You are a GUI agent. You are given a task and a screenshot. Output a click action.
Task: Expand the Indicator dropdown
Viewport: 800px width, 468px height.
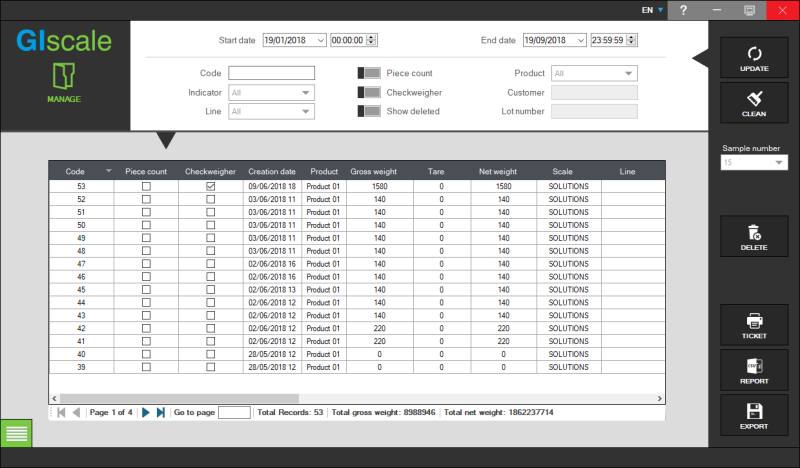[305, 93]
